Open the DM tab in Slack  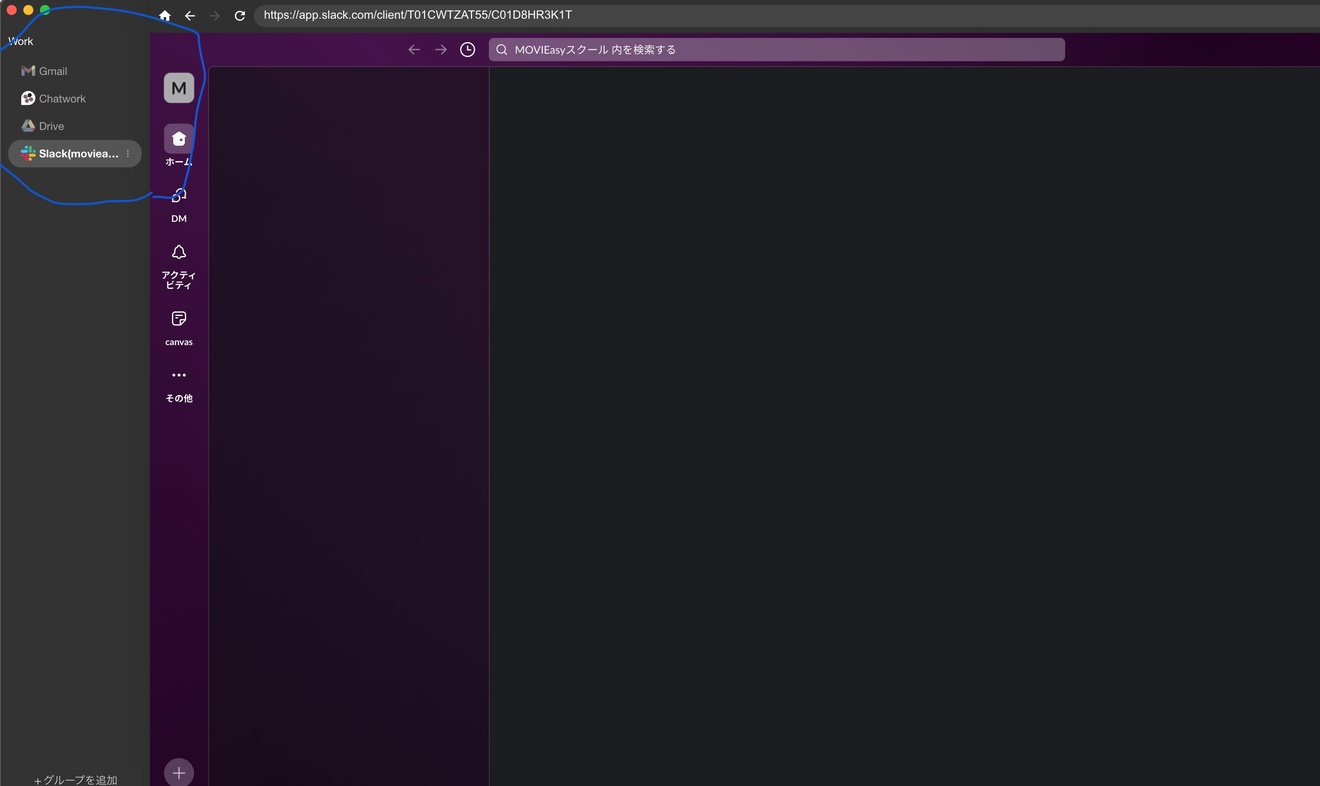tap(179, 204)
